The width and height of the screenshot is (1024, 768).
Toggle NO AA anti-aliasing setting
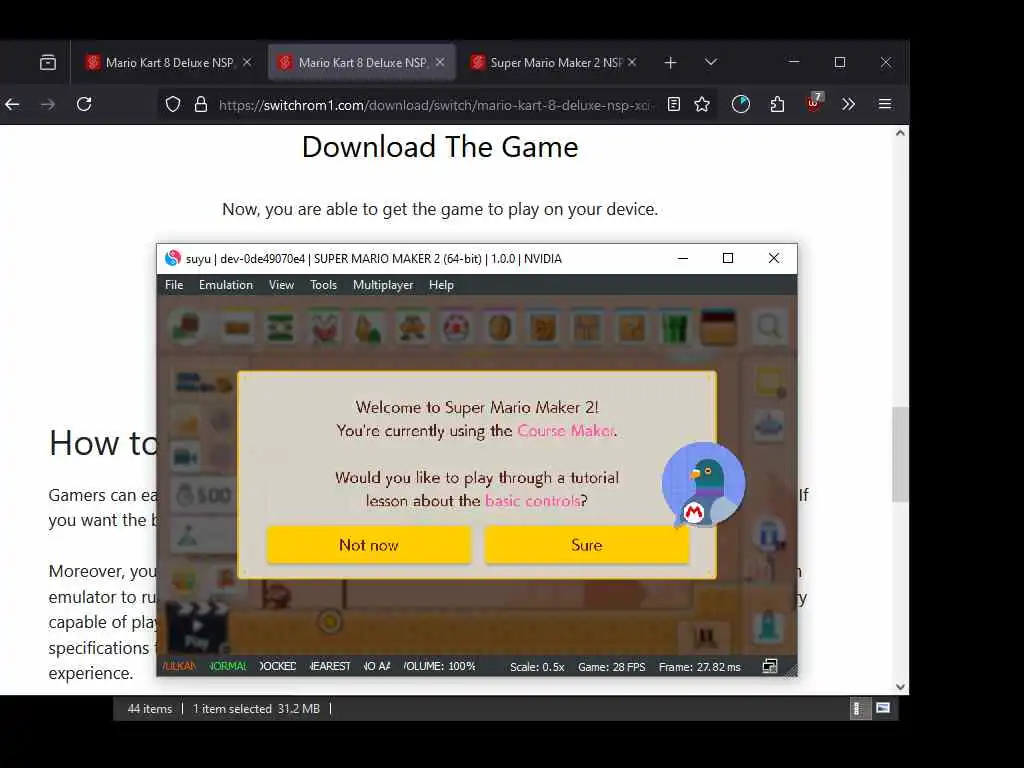tap(377, 666)
